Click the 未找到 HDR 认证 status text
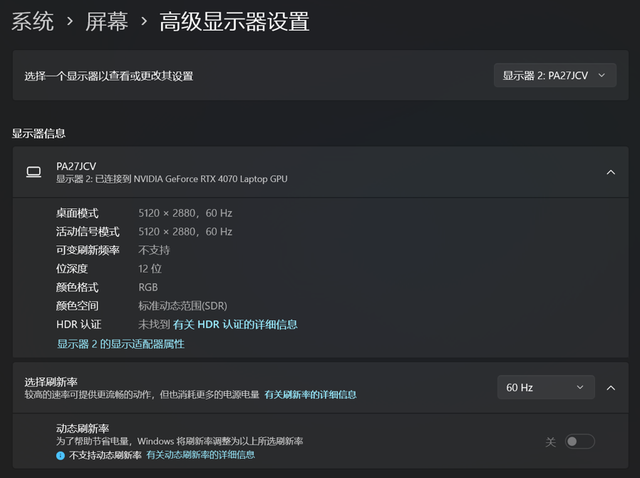Viewport: 640px width, 478px height. [154, 325]
